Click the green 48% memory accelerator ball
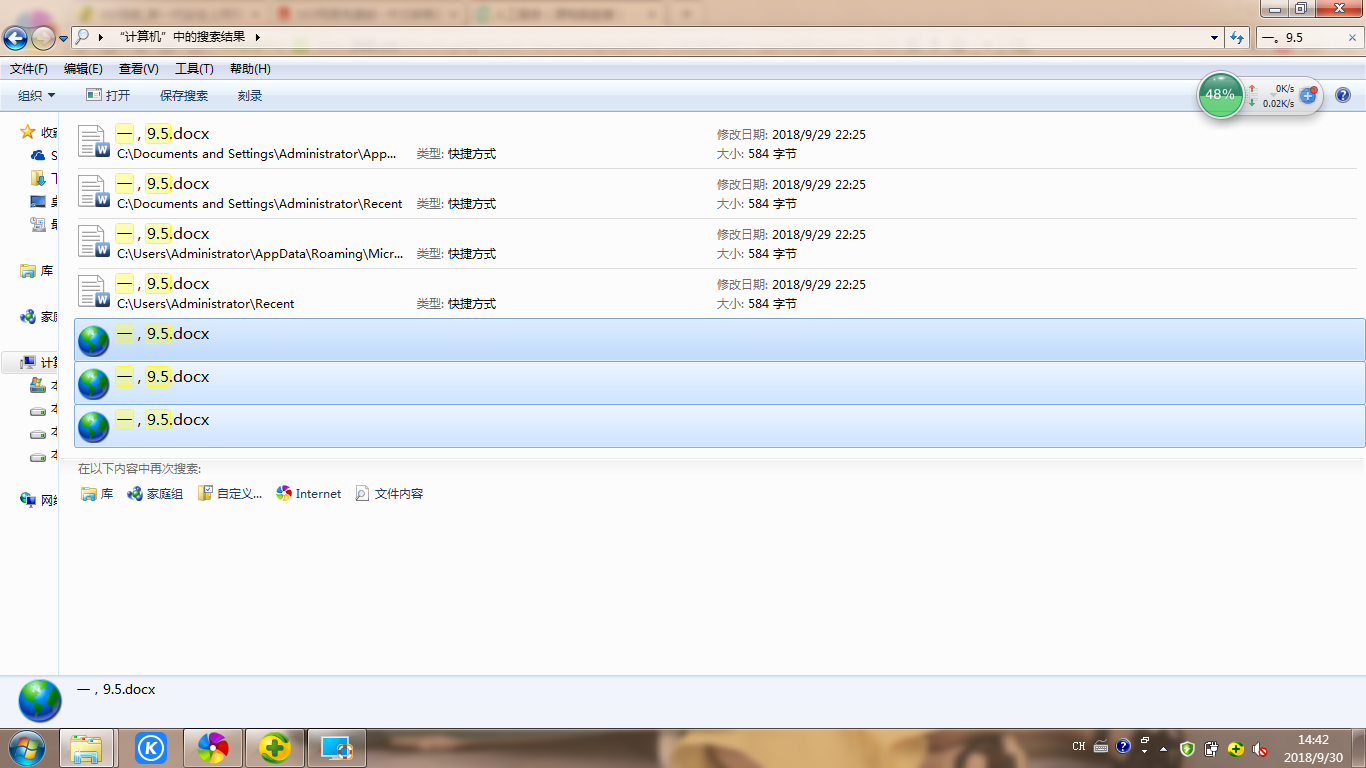Image resolution: width=1366 pixels, height=768 pixels. 1220,95
